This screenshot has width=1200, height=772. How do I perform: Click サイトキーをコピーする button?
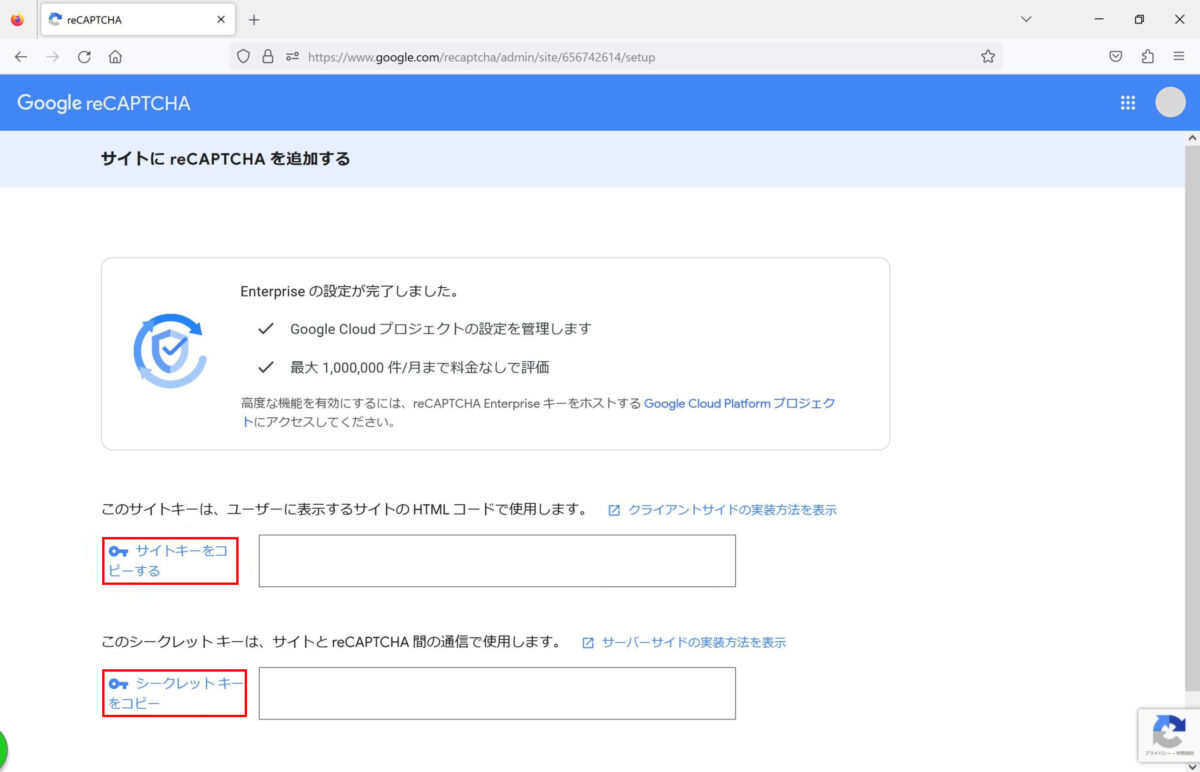[x=170, y=560]
